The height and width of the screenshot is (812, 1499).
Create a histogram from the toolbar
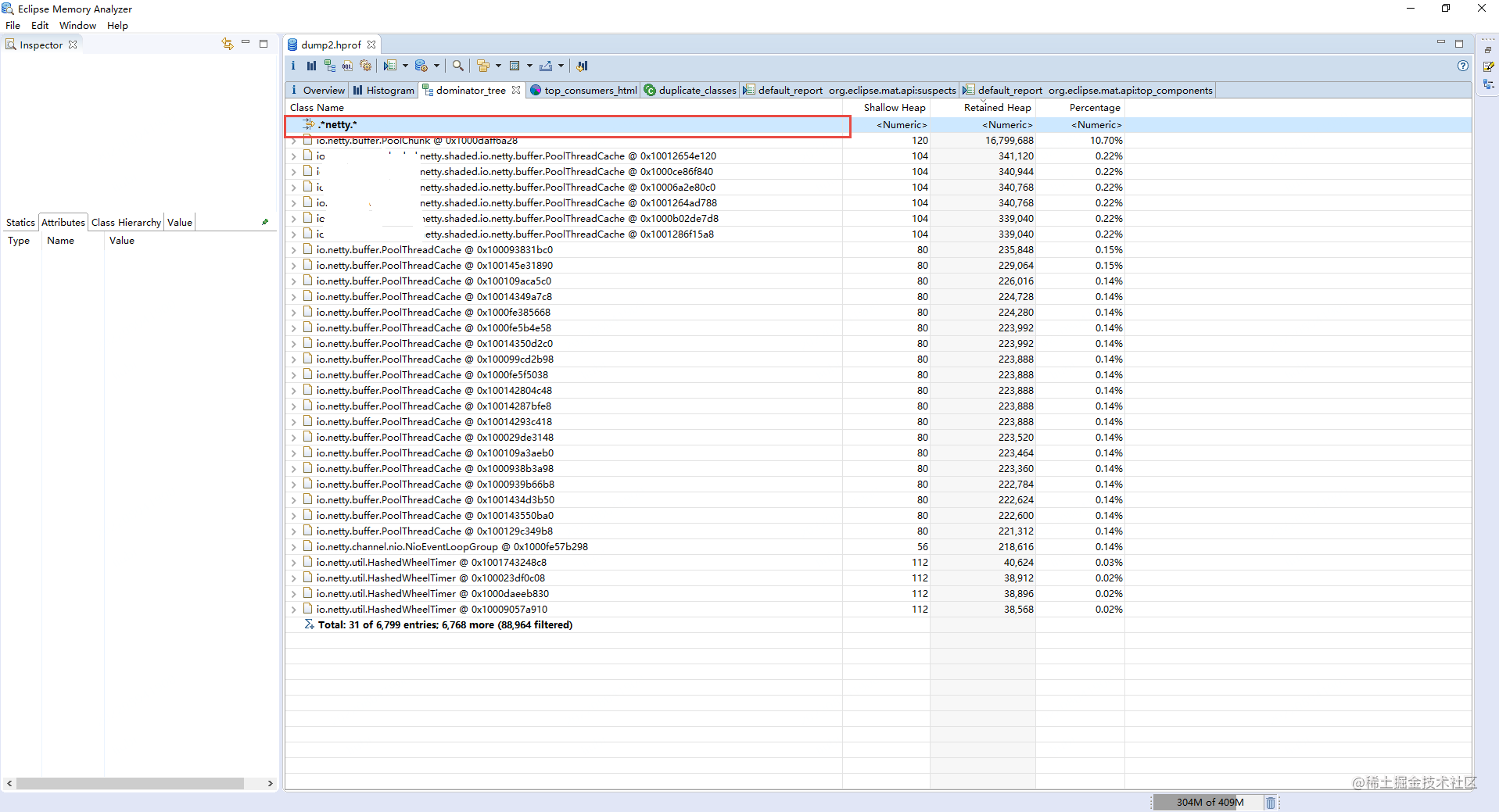coord(311,66)
